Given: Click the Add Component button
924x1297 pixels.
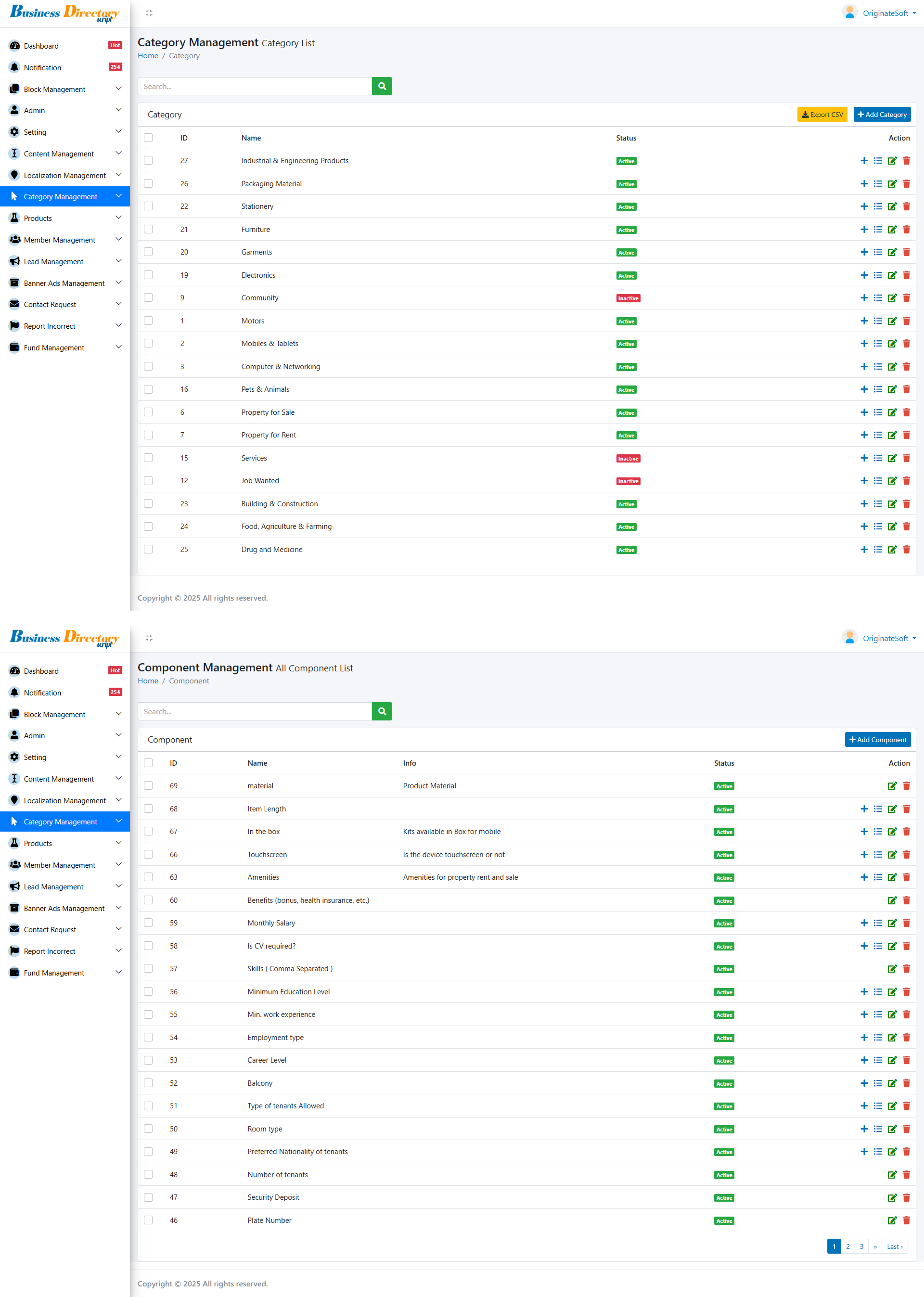Looking at the screenshot, I should click(877, 740).
